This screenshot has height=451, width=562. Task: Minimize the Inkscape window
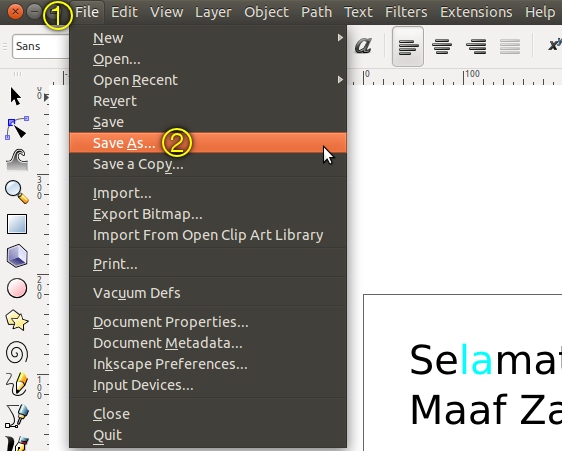tap(34, 12)
